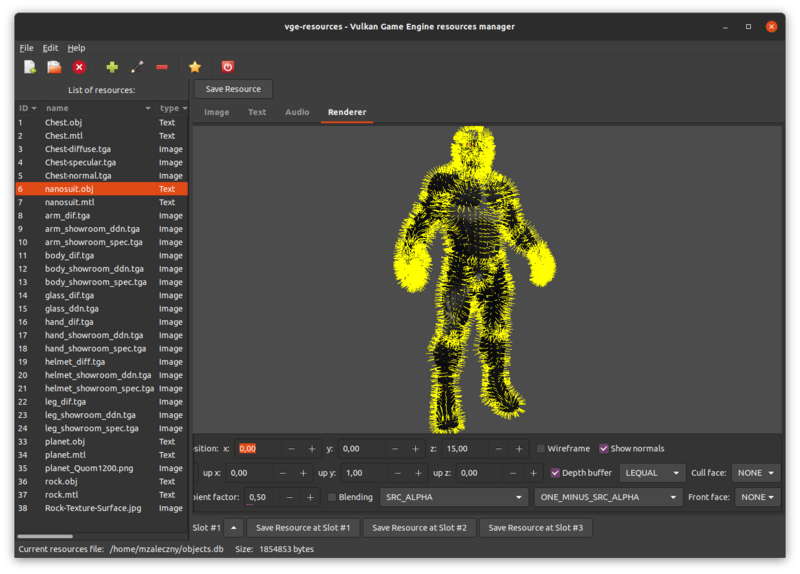Click the open resources file toolbar icon

(55, 67)
